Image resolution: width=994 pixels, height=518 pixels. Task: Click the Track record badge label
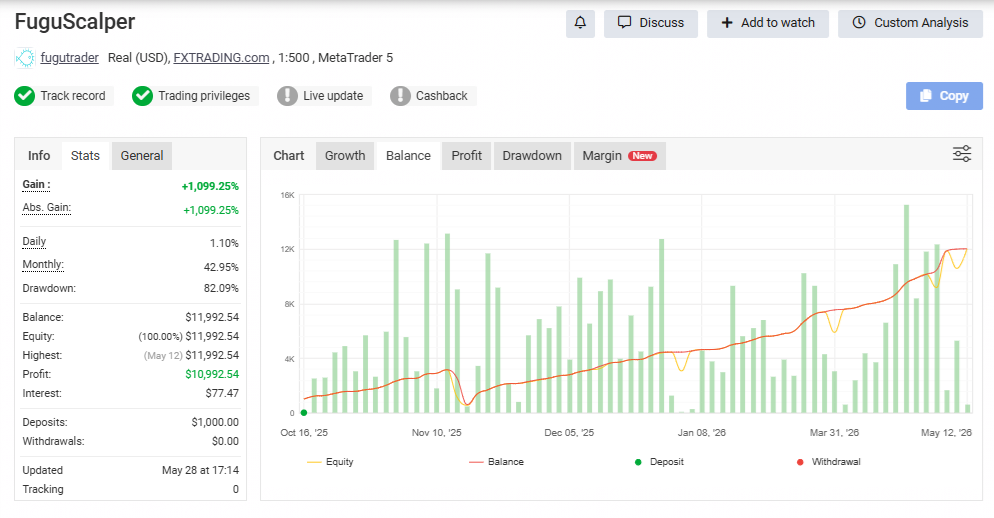pyautogui.click(x=73, y=96)
